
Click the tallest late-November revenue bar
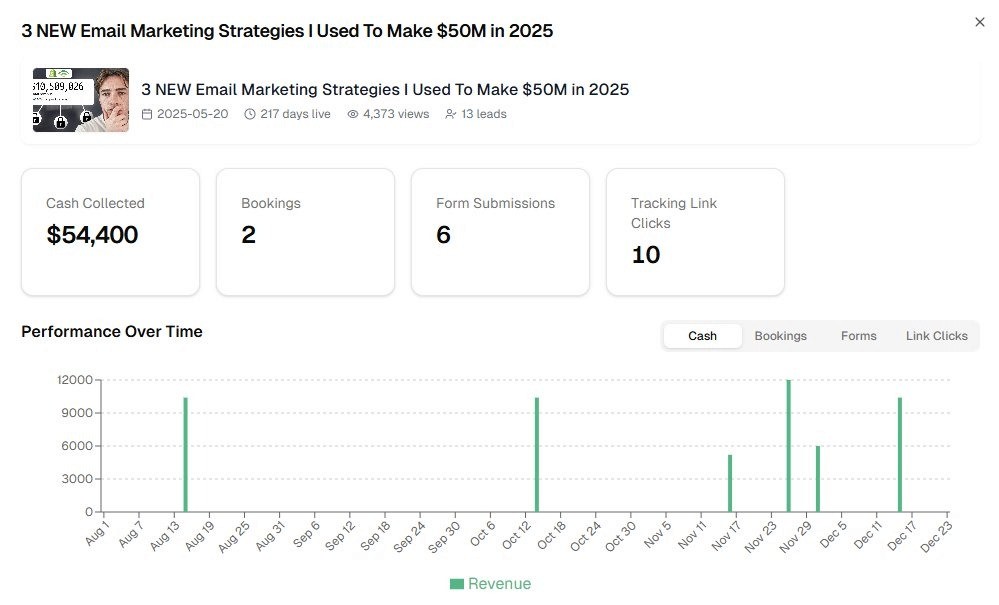(x=788, y=446)
